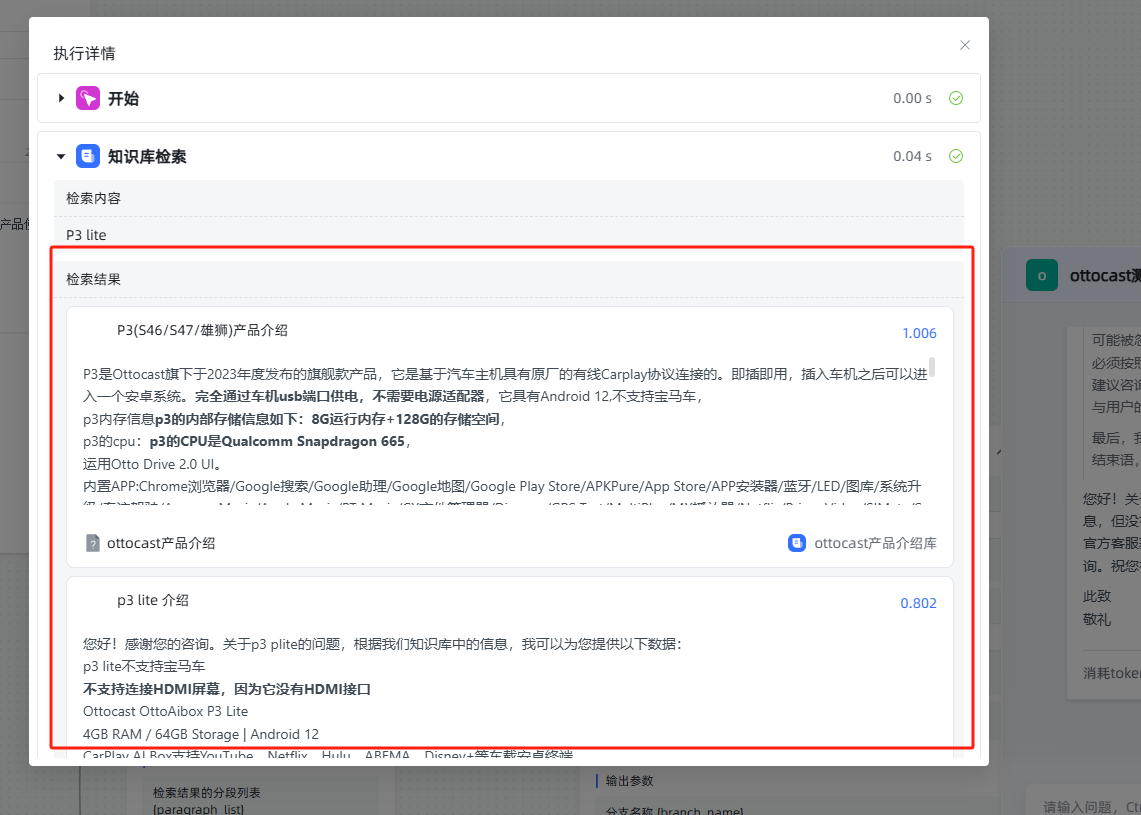This screenshot has height=815, width=1141.
Task: Click the ottocast产品介绍库 knowledge base icon
Action: coord(797,543)
